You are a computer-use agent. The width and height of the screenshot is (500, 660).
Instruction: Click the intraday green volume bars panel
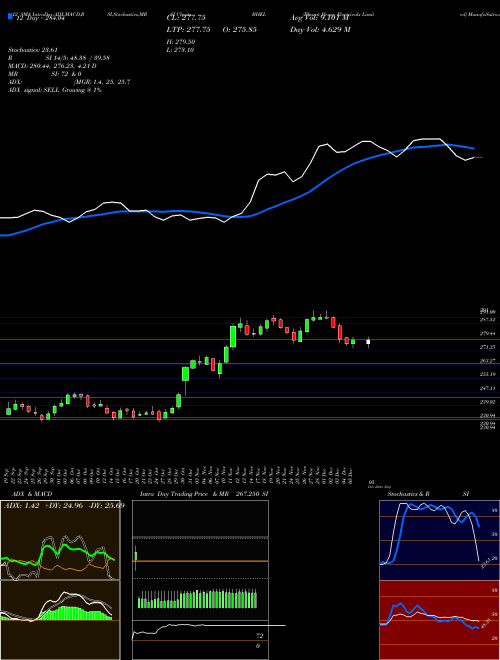(200, 599)
